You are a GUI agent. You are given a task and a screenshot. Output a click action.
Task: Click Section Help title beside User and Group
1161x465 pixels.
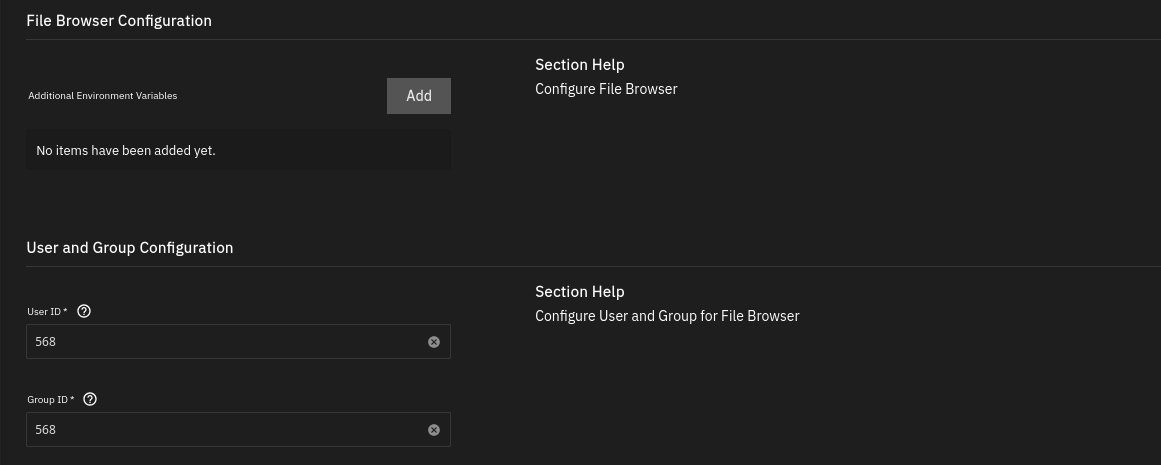[579, 292]
